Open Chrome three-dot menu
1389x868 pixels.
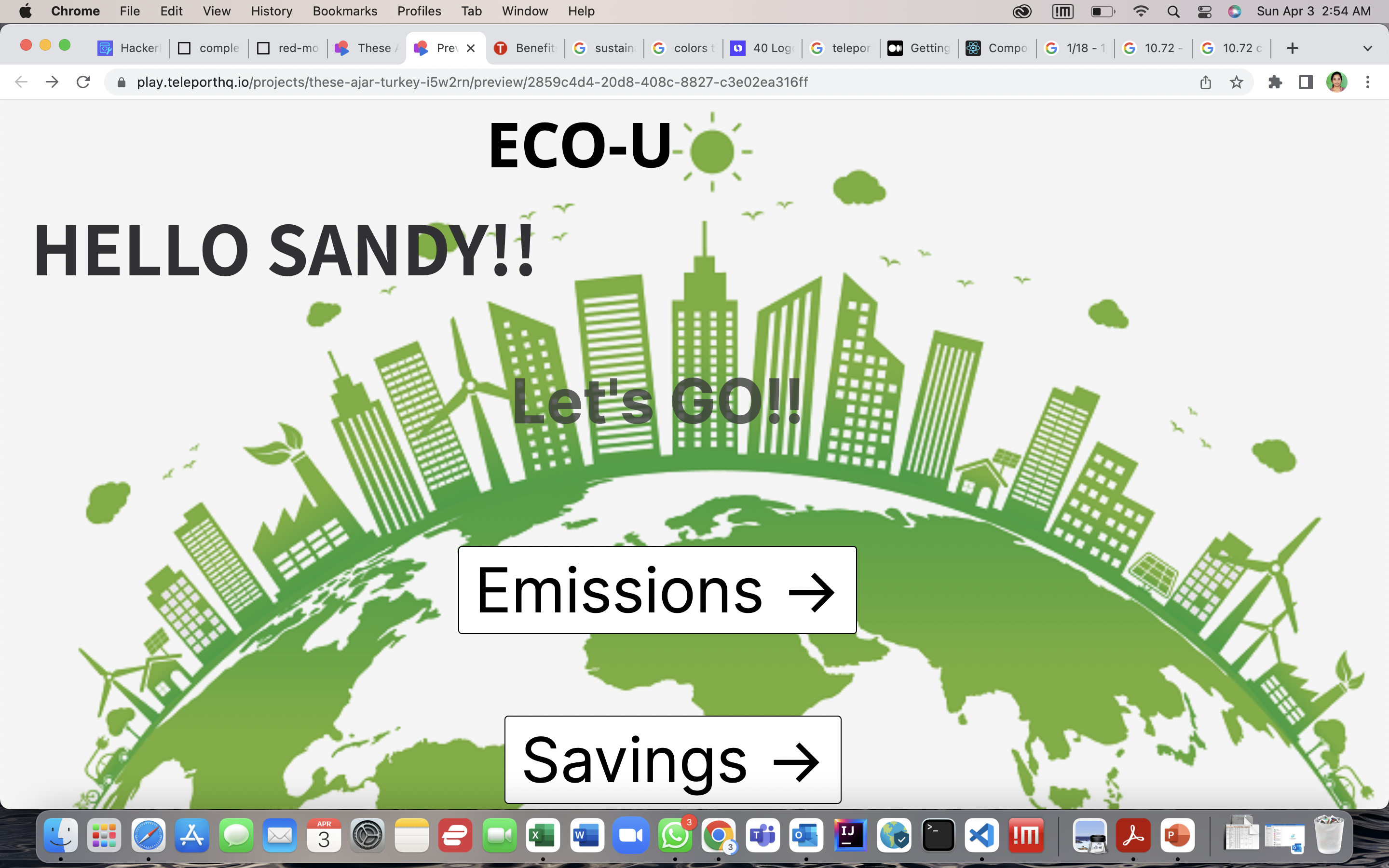[1368, 82]
